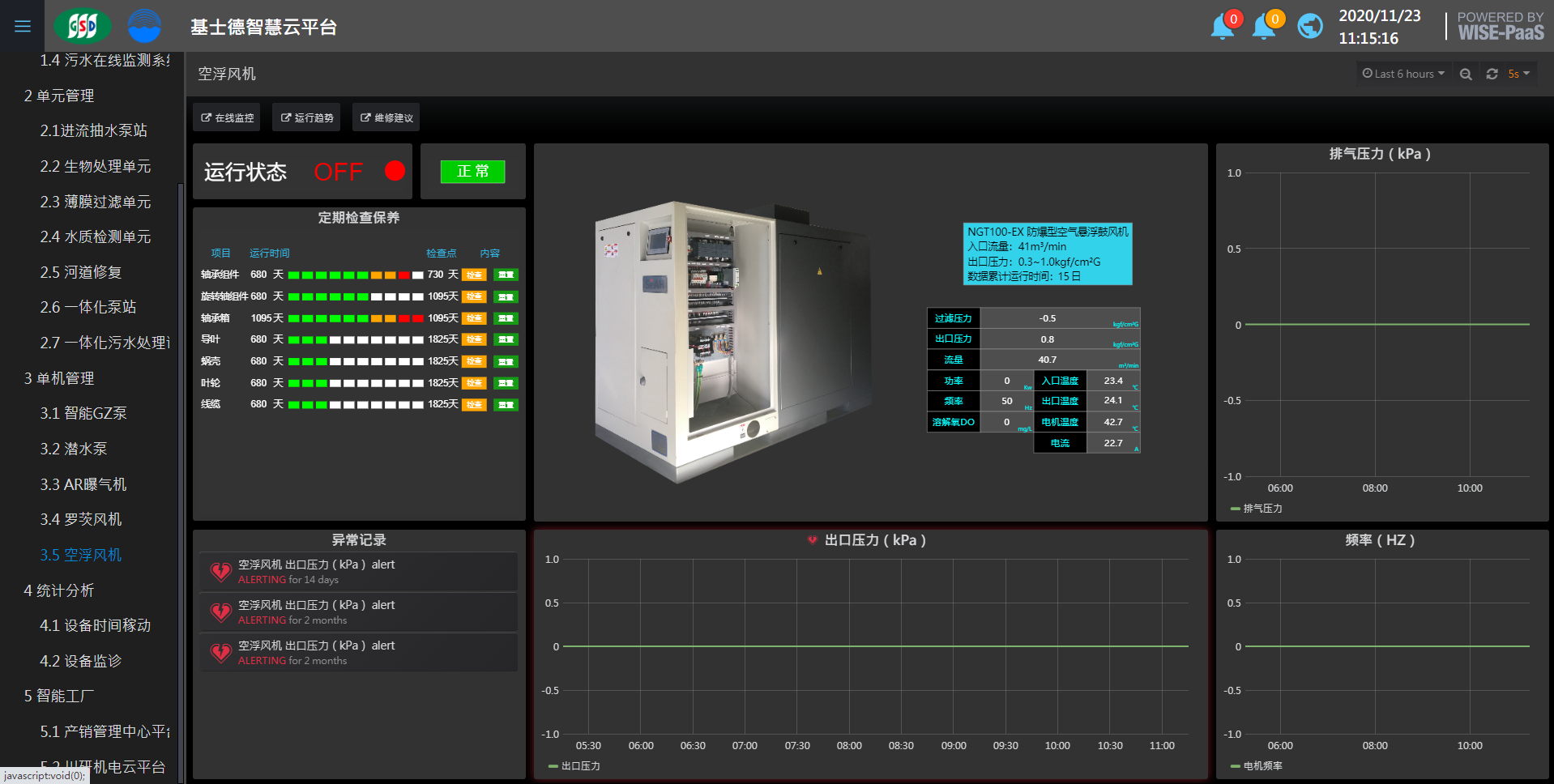
Task: Click the 在线监控 button
Action: coord(227,117)
